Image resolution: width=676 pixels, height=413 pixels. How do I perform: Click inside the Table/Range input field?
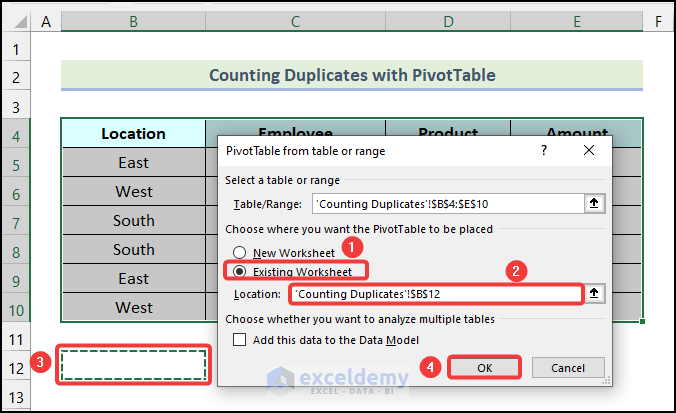pos(448,204)
